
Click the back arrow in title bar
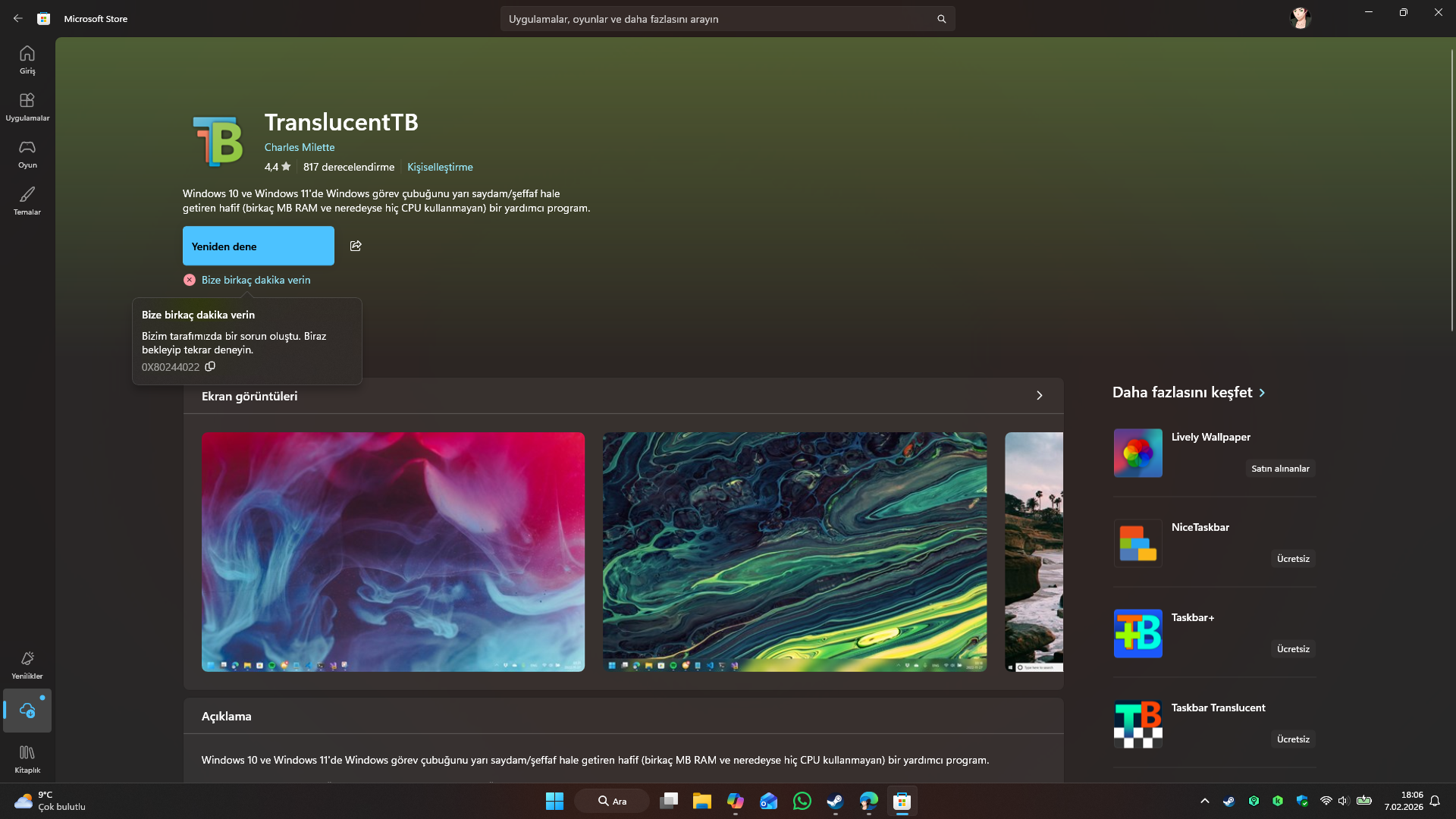(x=18, y=18)
